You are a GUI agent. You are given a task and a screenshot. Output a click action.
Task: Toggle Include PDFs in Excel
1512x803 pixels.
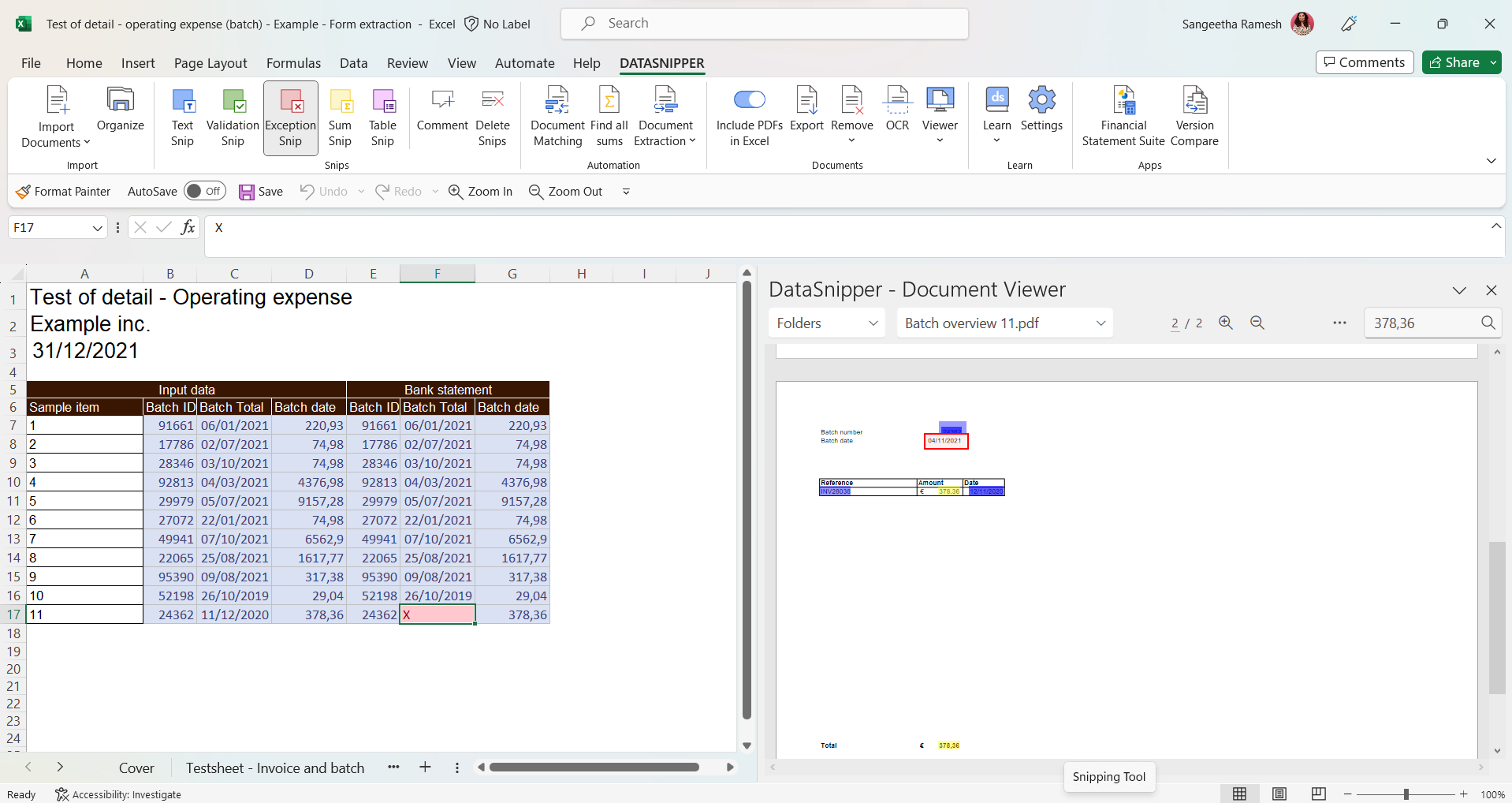pos(749,100)
